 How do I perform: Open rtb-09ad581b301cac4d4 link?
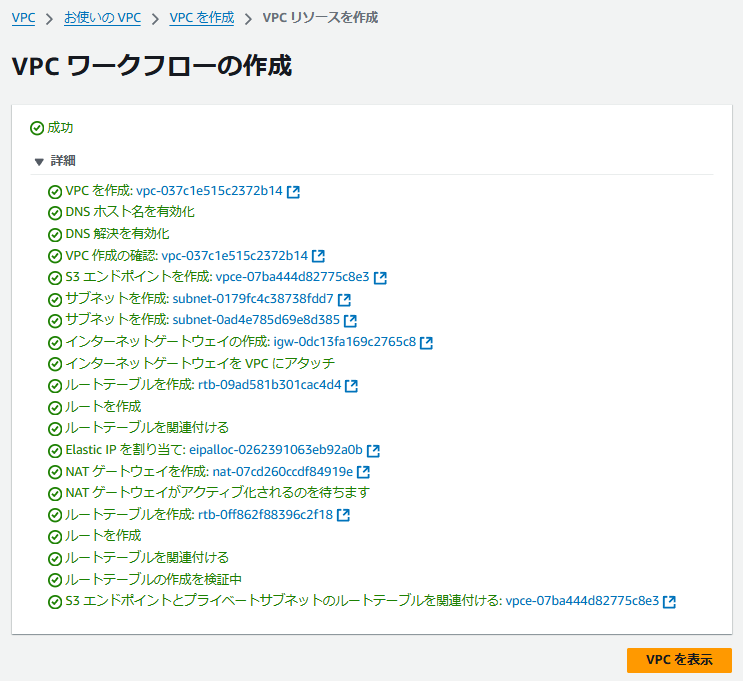click(269, 385)
